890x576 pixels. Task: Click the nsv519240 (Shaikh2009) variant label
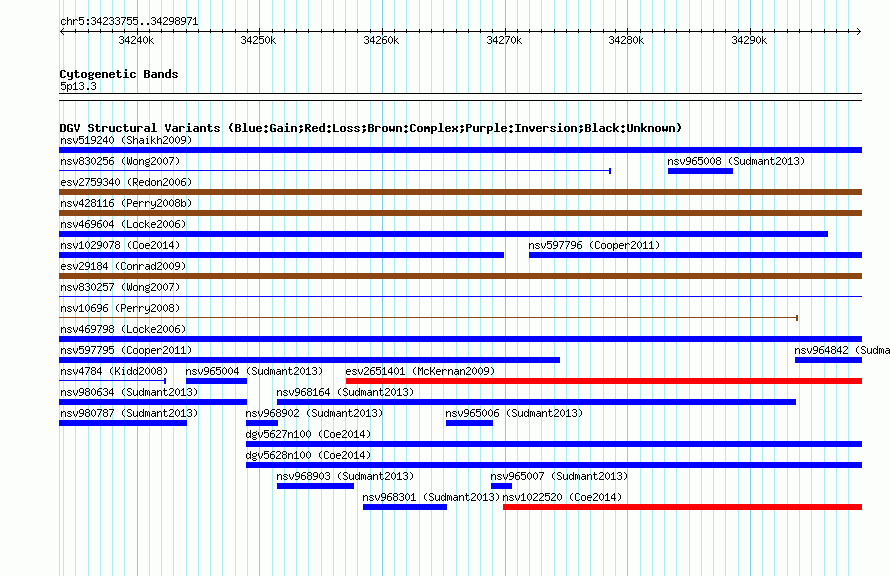tap(126, 140)
